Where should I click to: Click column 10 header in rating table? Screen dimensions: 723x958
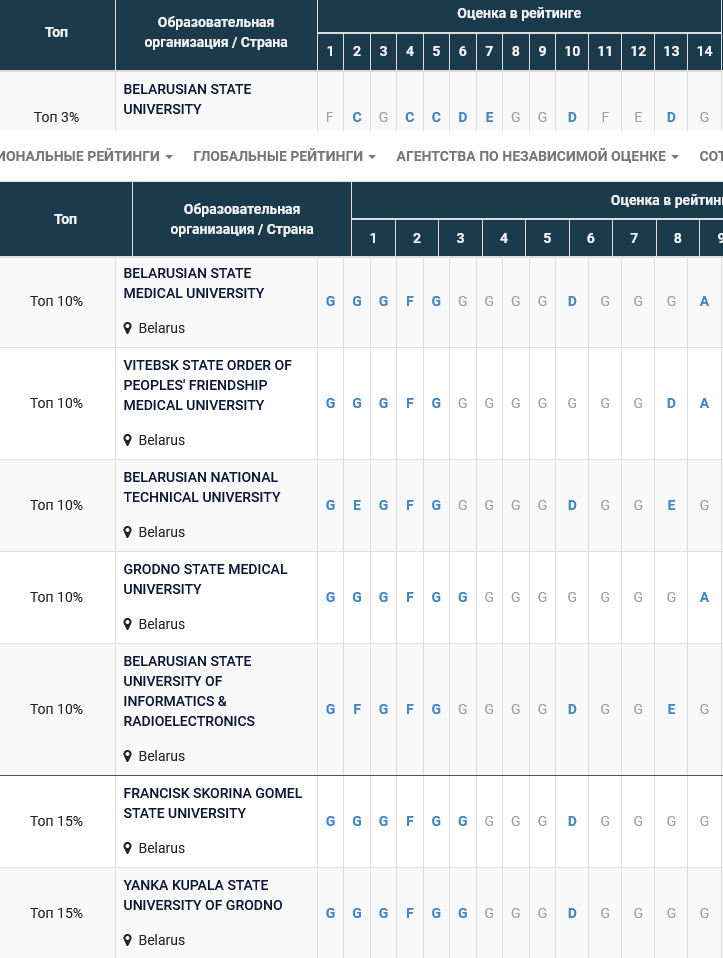(x=572, y=51)
